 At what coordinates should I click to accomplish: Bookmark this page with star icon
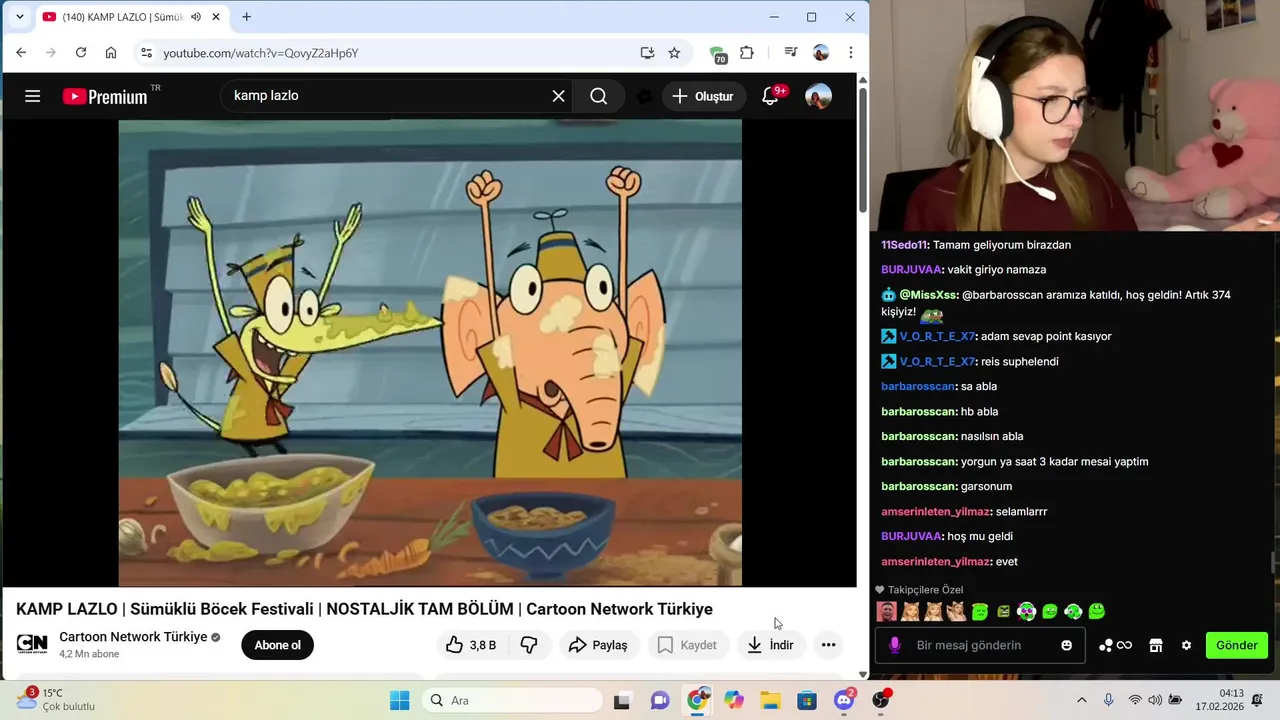pos(674,53)
